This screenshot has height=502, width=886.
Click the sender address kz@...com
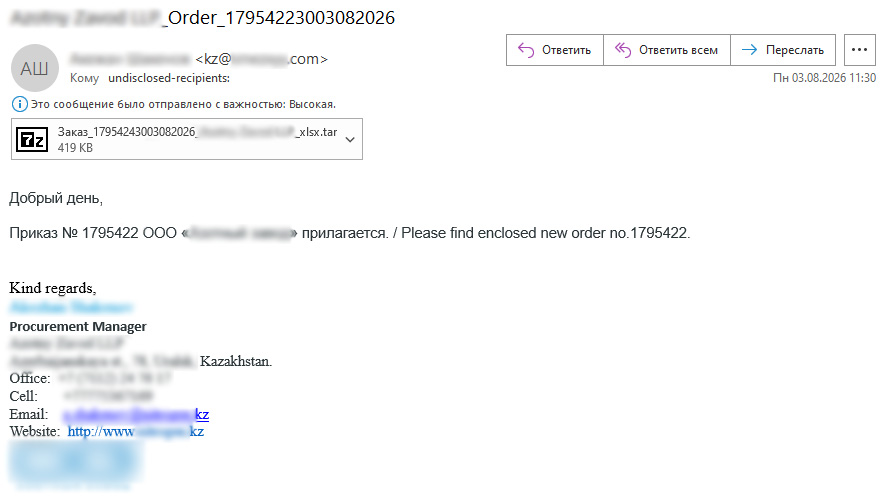[x=261, y=59]
